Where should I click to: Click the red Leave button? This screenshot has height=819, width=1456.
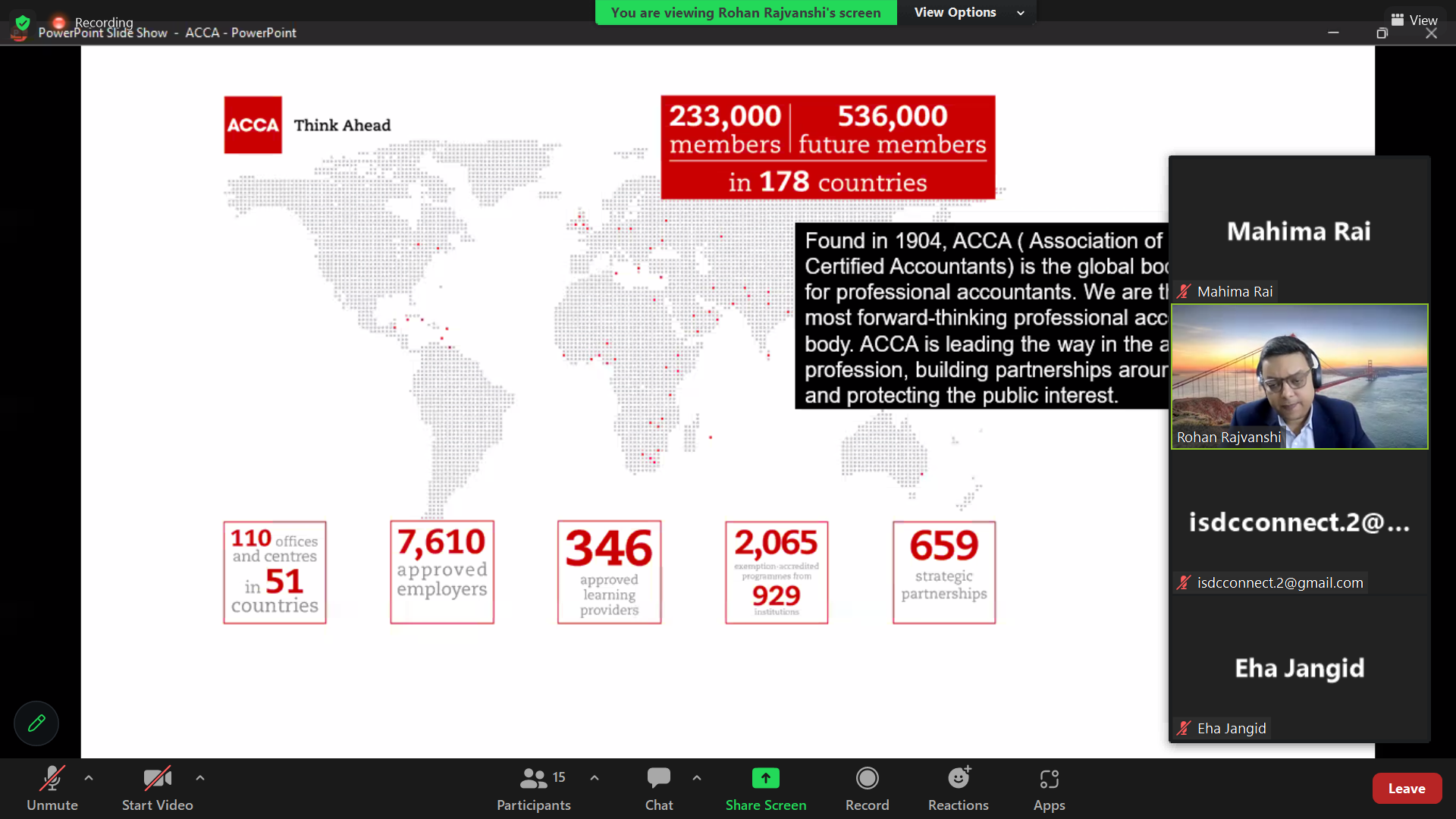[x=1406, y=789]
